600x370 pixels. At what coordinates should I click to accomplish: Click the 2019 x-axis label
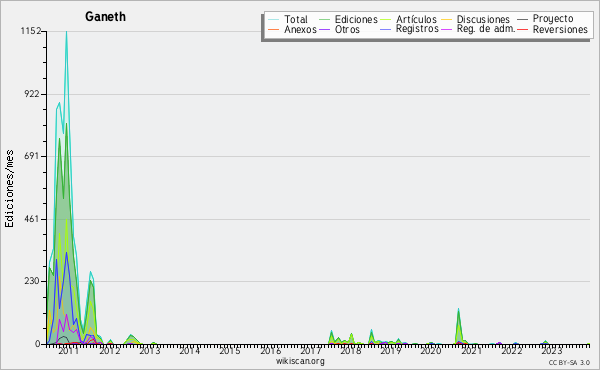click(391, 351)
